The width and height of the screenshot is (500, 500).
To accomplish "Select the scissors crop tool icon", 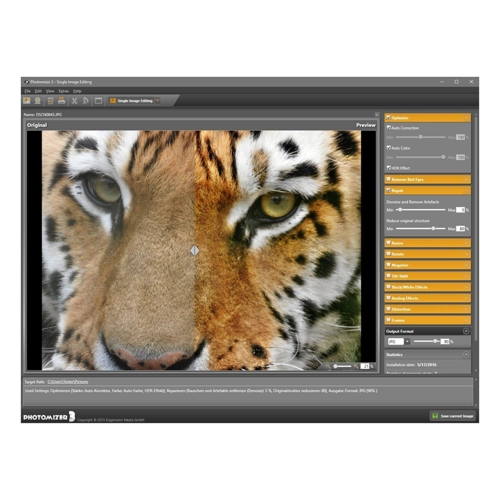I will (x=74, y=101).
